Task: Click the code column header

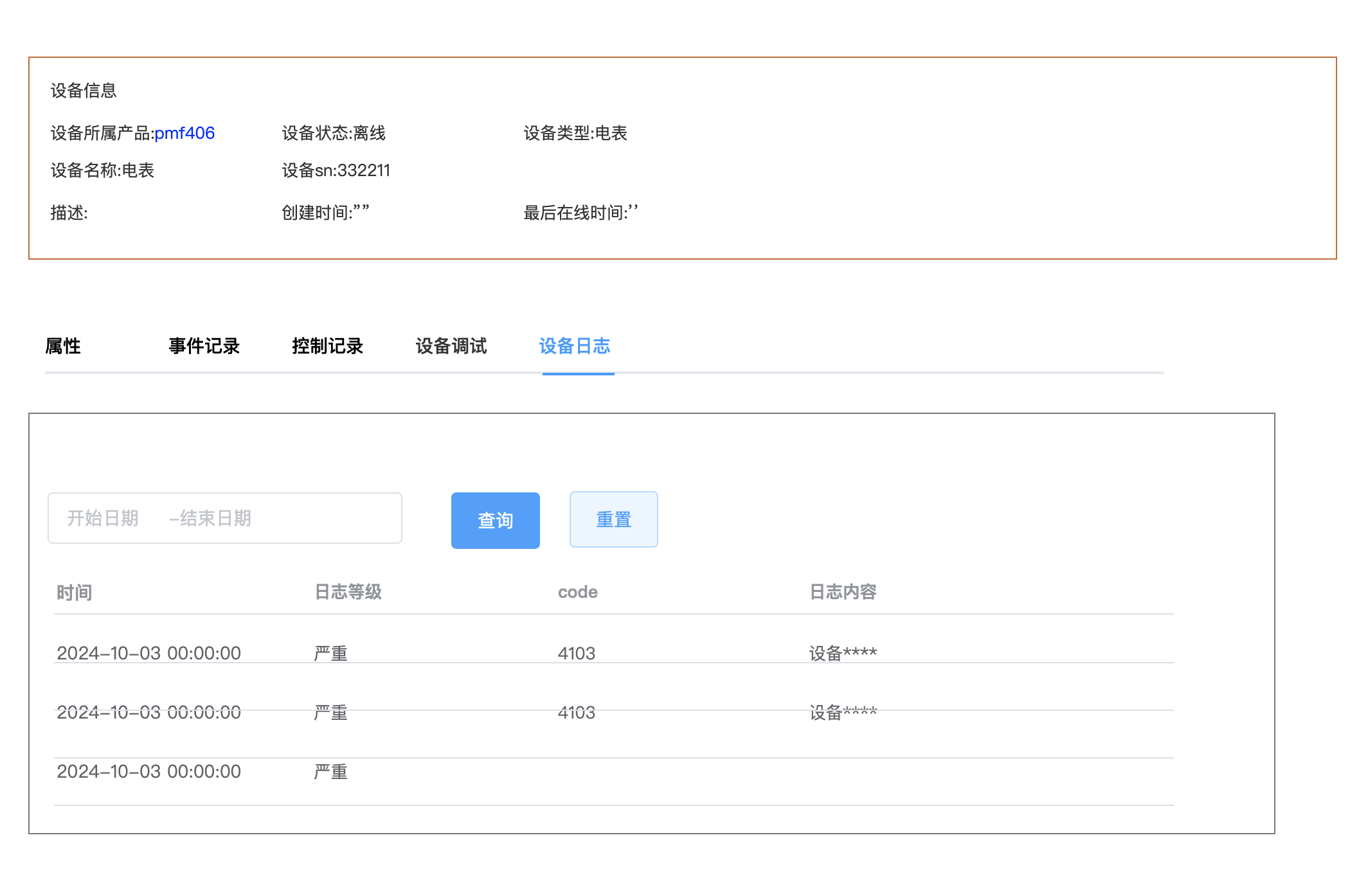Action: (577, 592)
